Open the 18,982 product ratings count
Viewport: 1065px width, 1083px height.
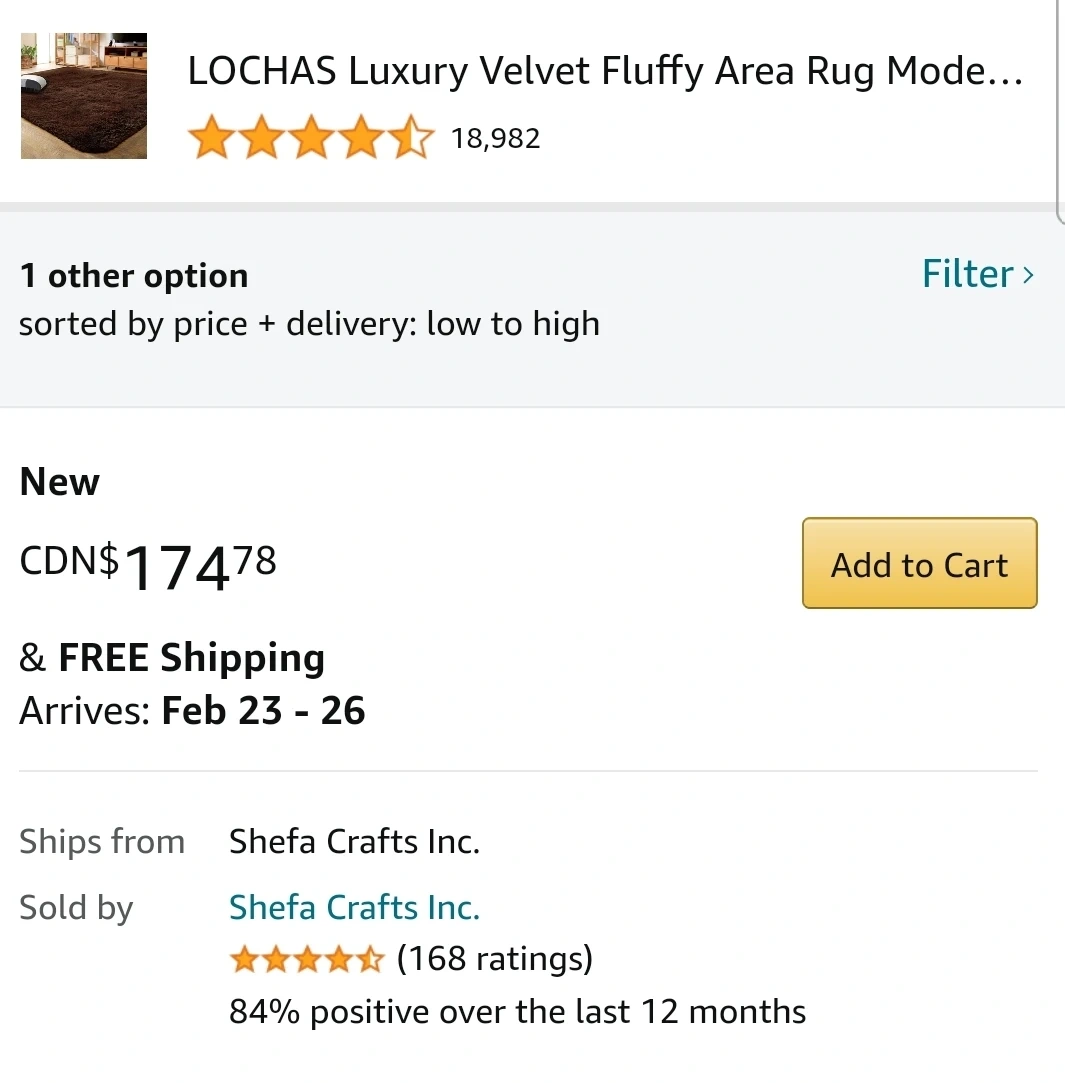(x=495, y=138)
